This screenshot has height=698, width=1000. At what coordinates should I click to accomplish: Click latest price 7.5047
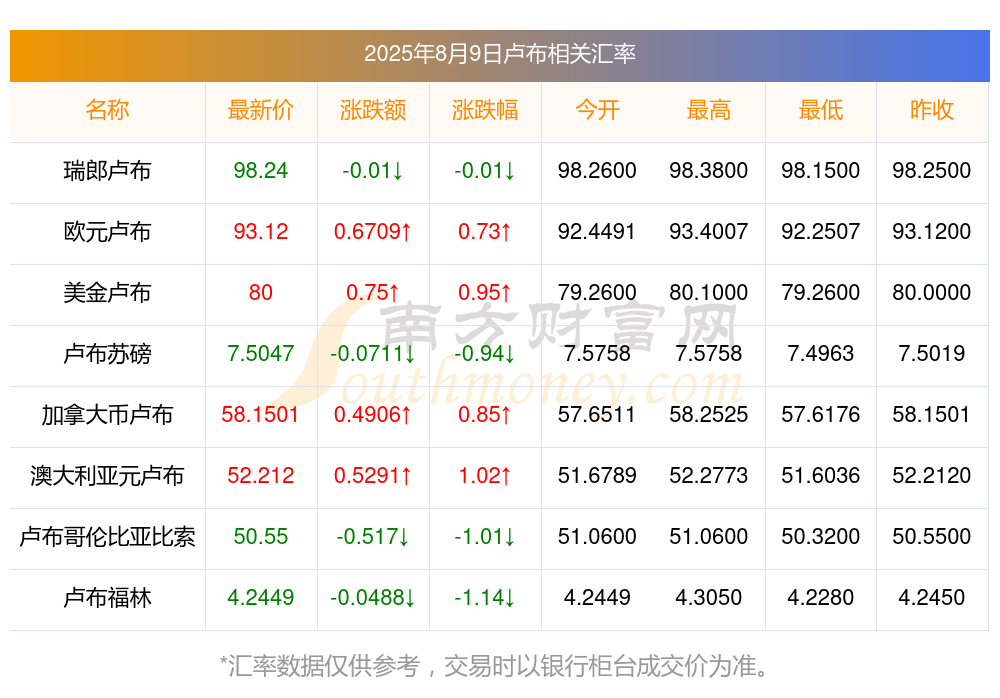(x=260, y=353)
